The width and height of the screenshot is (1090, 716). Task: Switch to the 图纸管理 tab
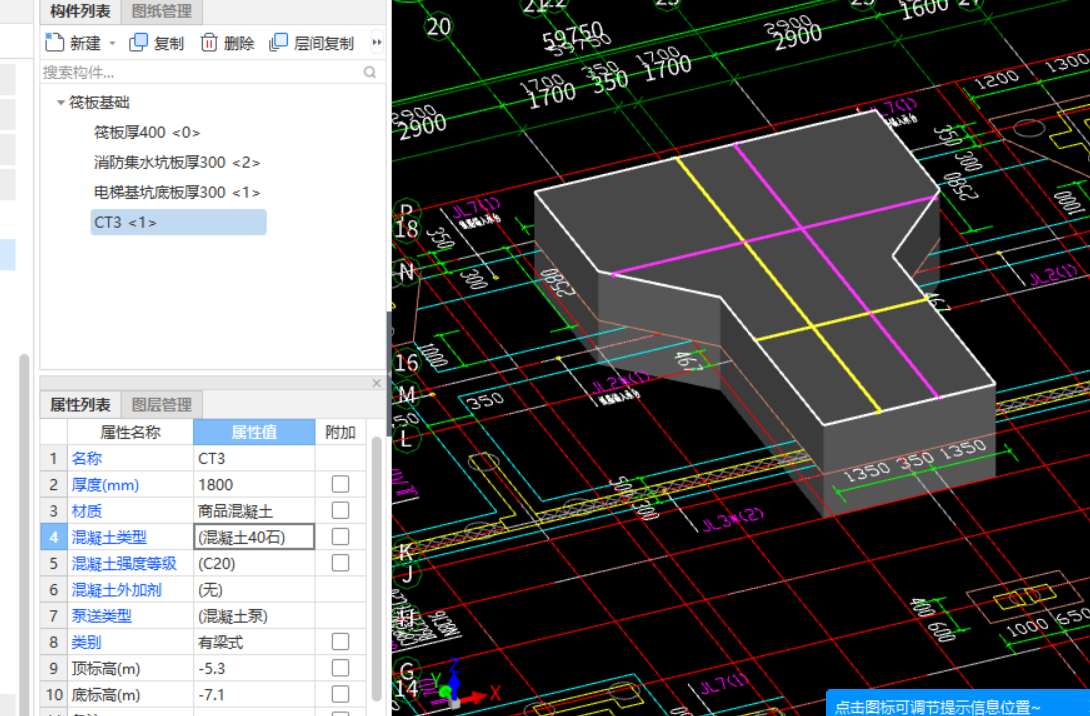point(161,11)
